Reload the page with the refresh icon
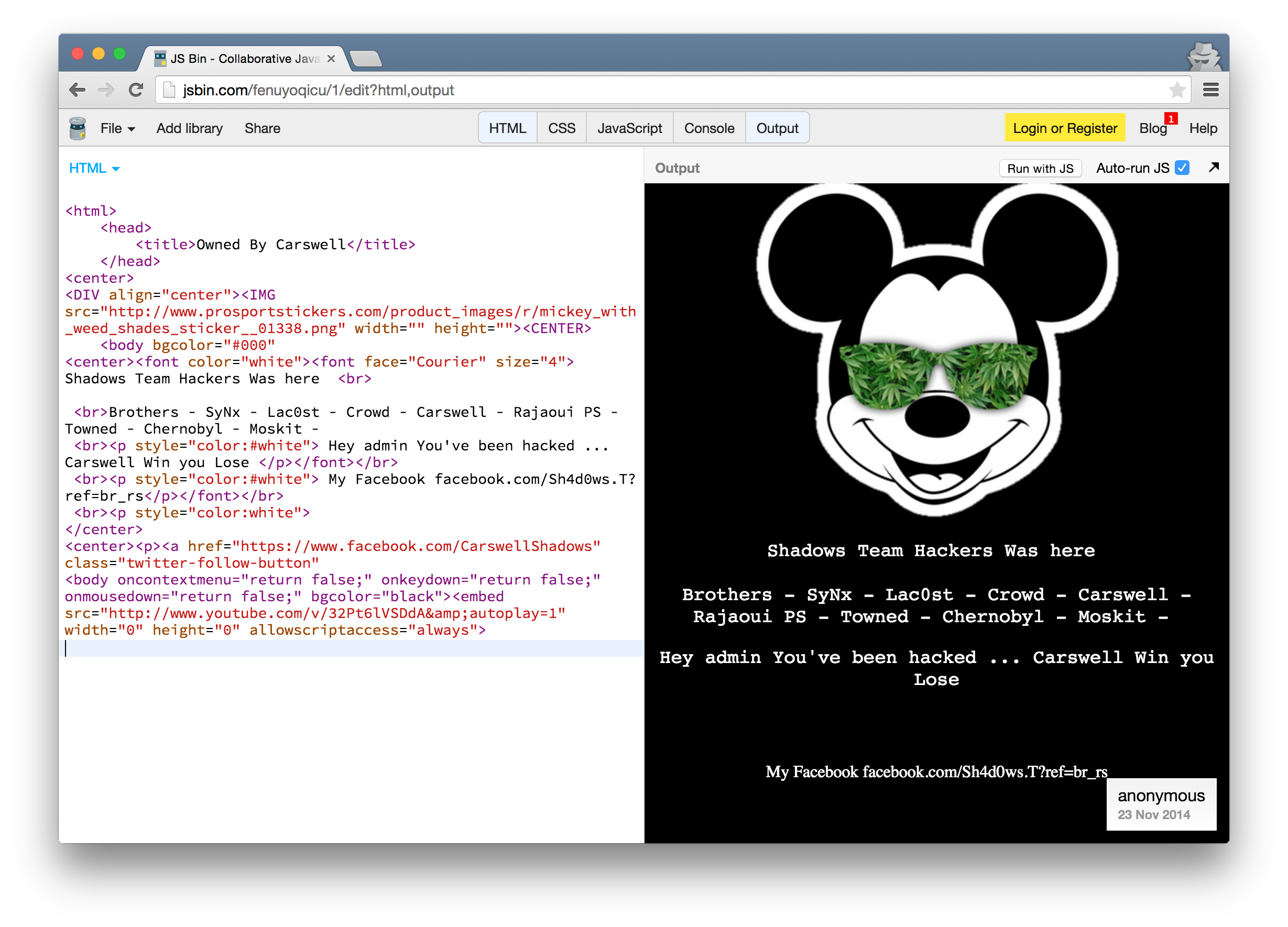Image resolution: width=1288 pixels, height=927 pixels. point(136,90)
